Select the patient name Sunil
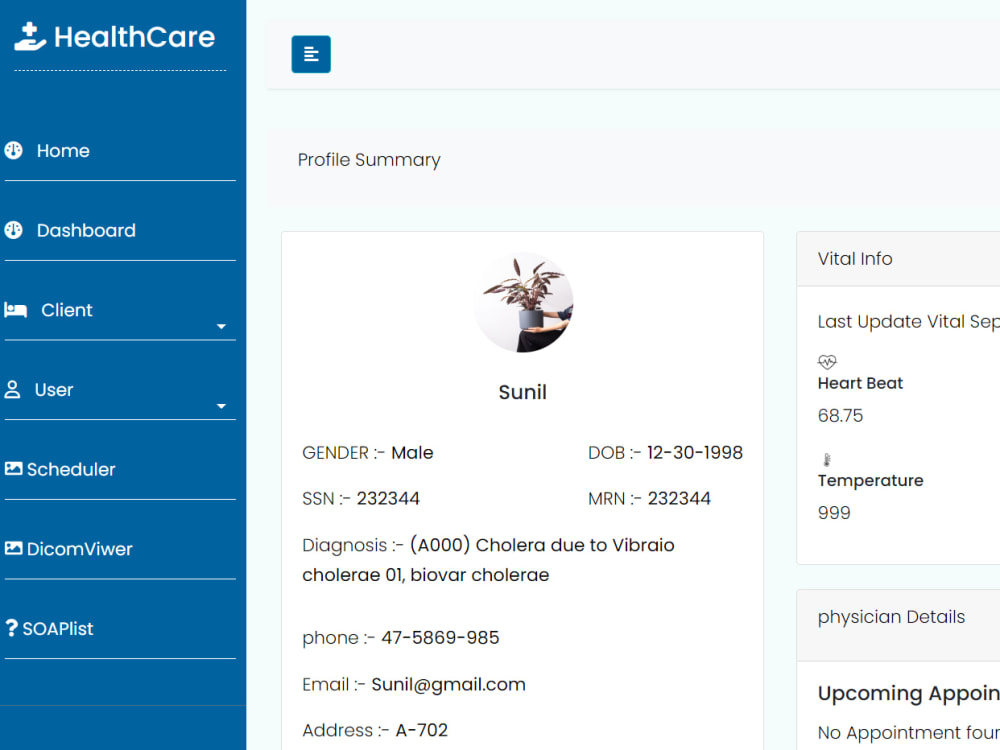The height and width of the screenshot is (750, 1000). pos(522,392)
